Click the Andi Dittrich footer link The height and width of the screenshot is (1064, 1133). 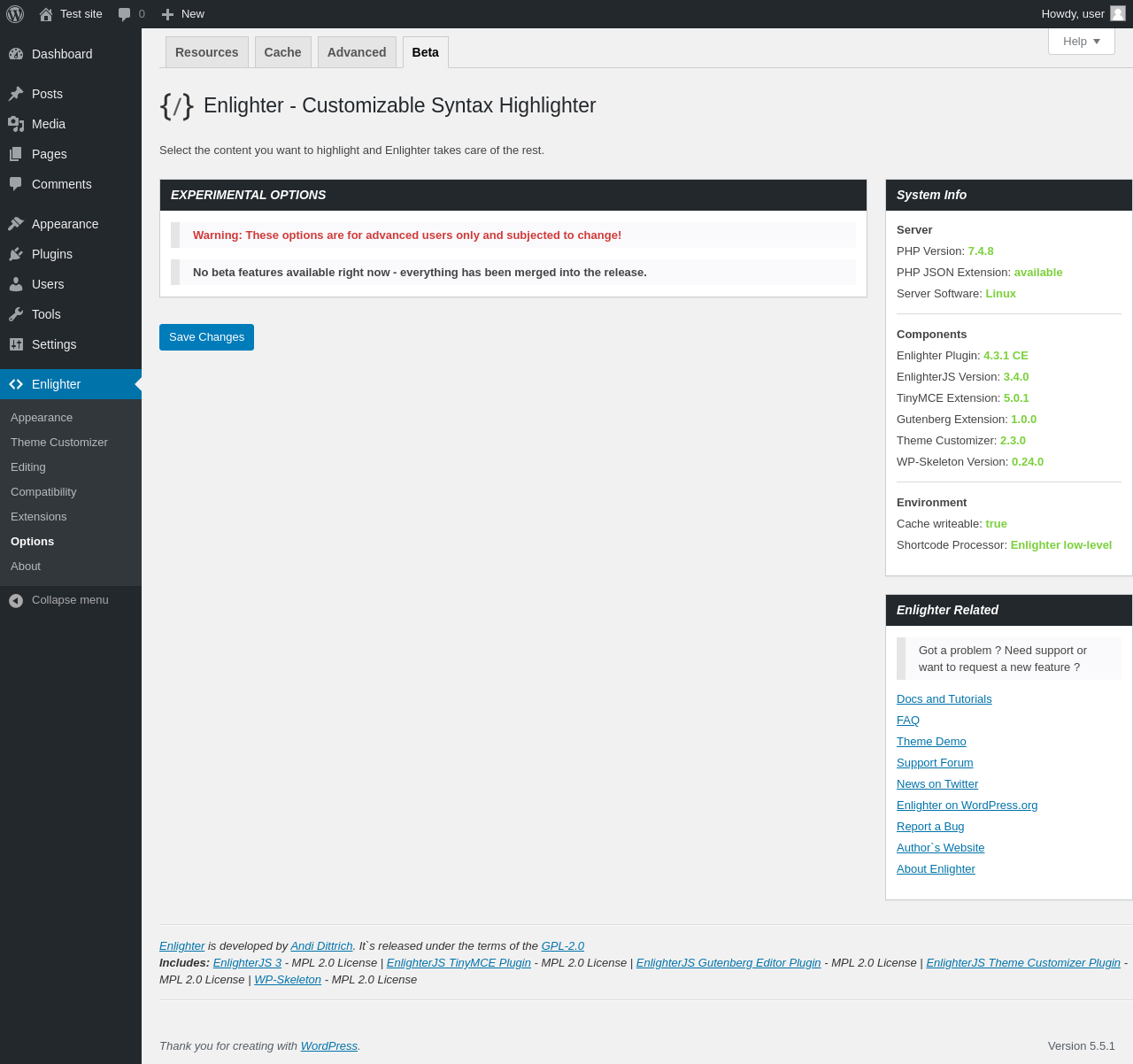point(322,946)
